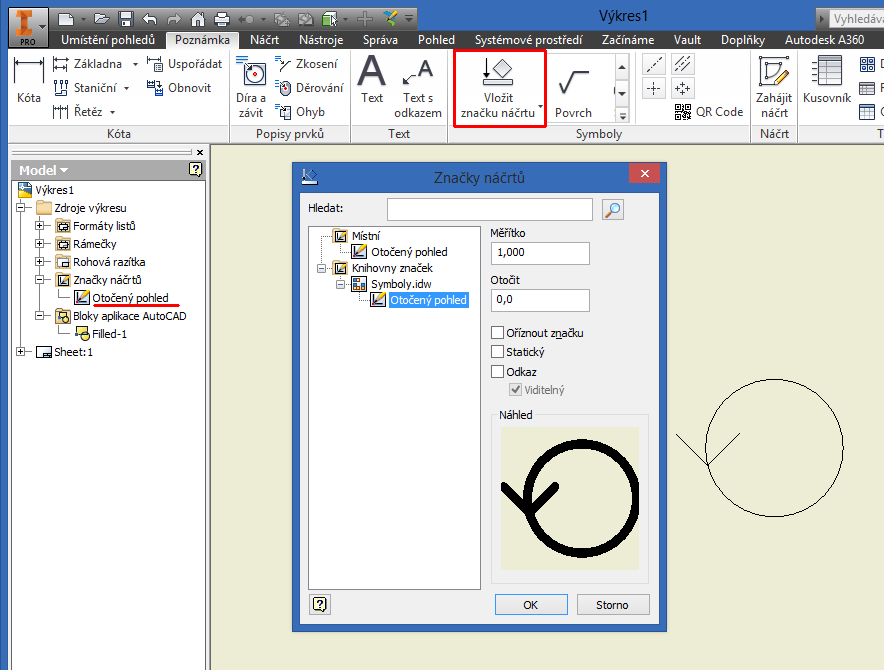Choose the Základna baseline dimension tool
This screenshot has height=670, width=884.
(88, 64)
